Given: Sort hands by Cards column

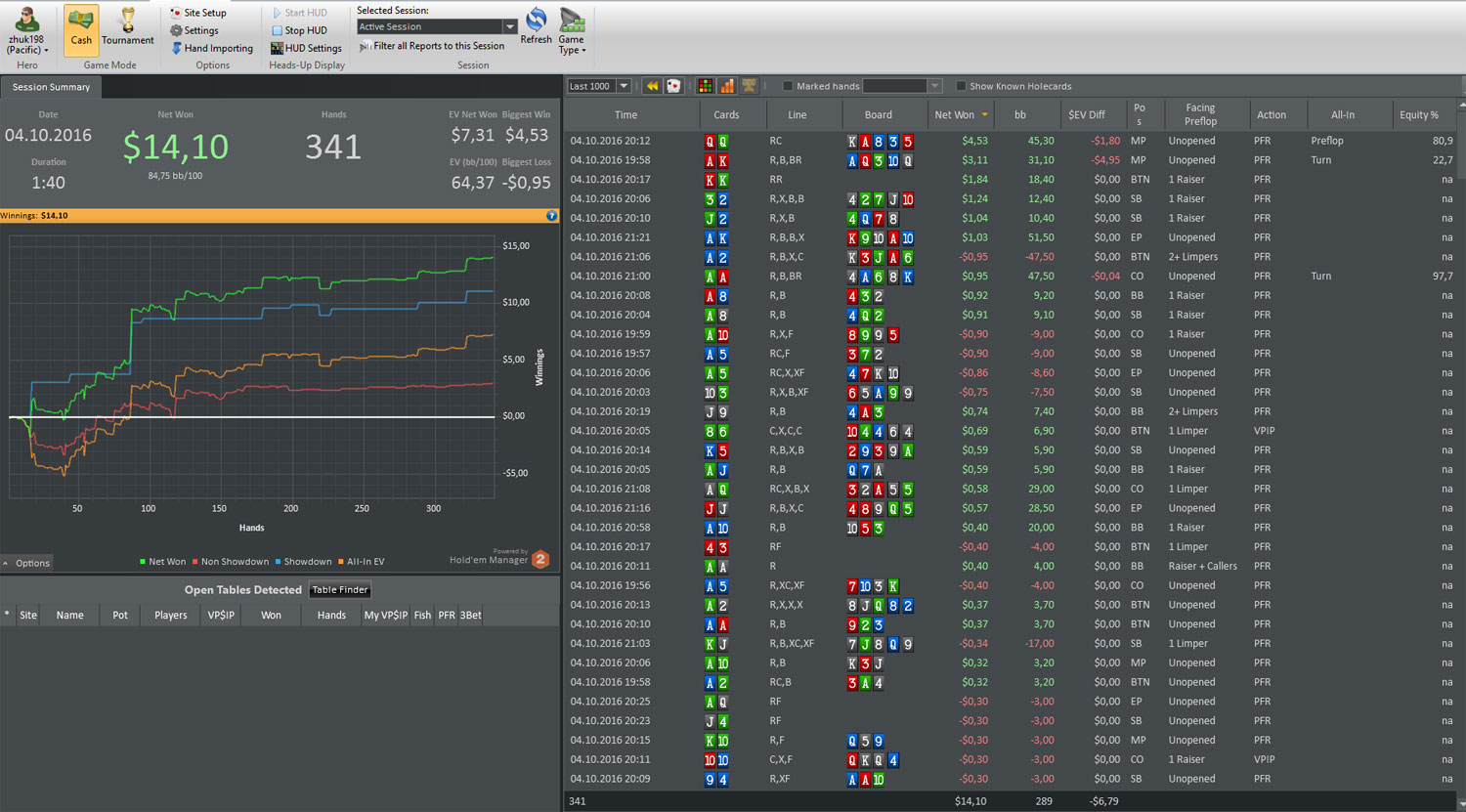Looking at the screenshot, I should 726,114.
